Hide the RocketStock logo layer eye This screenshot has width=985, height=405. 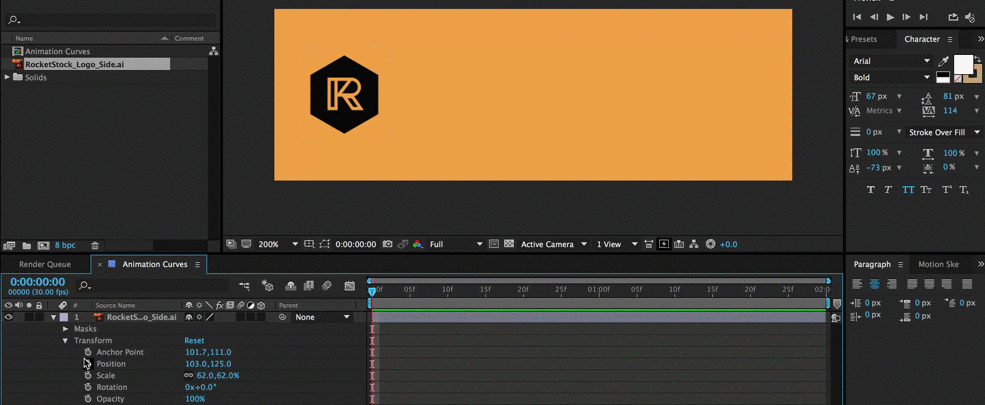9,317
